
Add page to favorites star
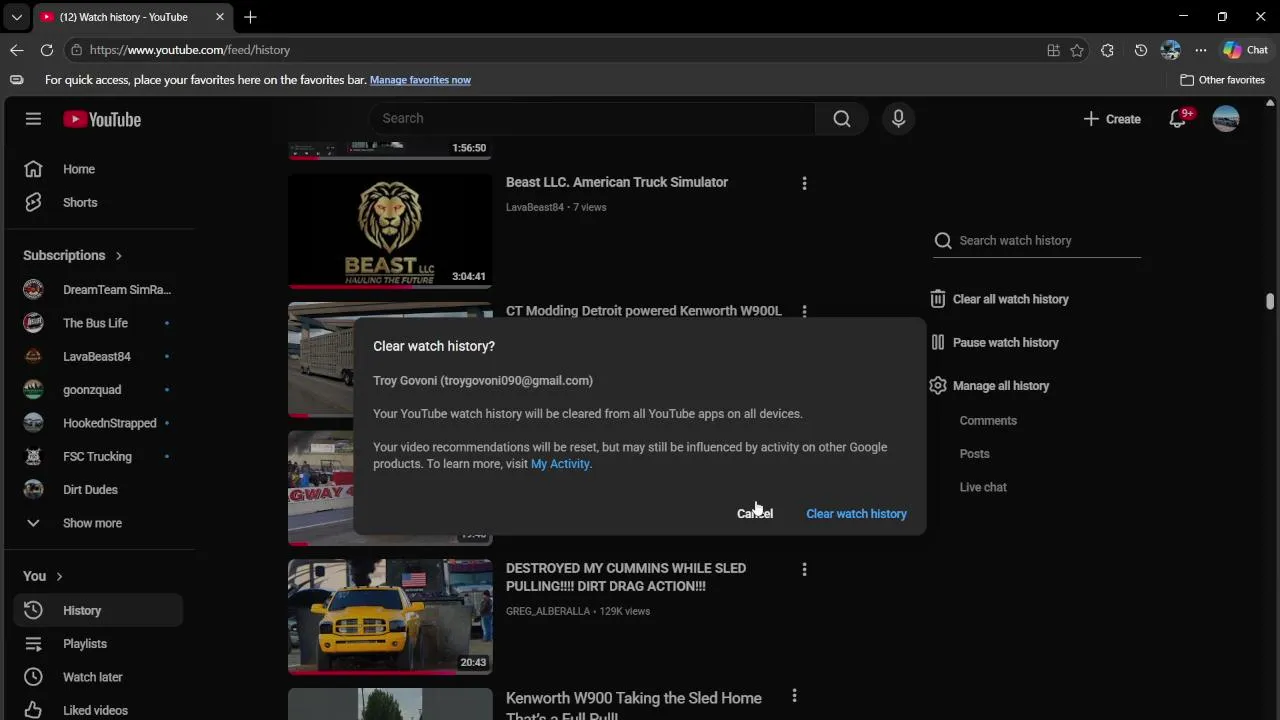click(1077, 50)
